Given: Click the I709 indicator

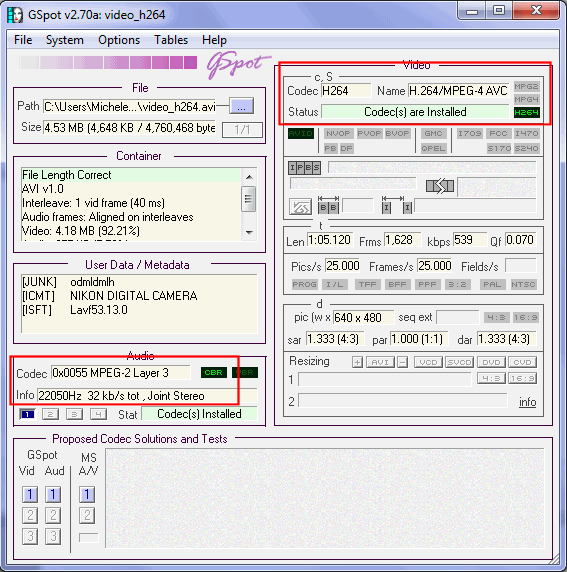Looking at the screenshot, I should tap(470, 134).
